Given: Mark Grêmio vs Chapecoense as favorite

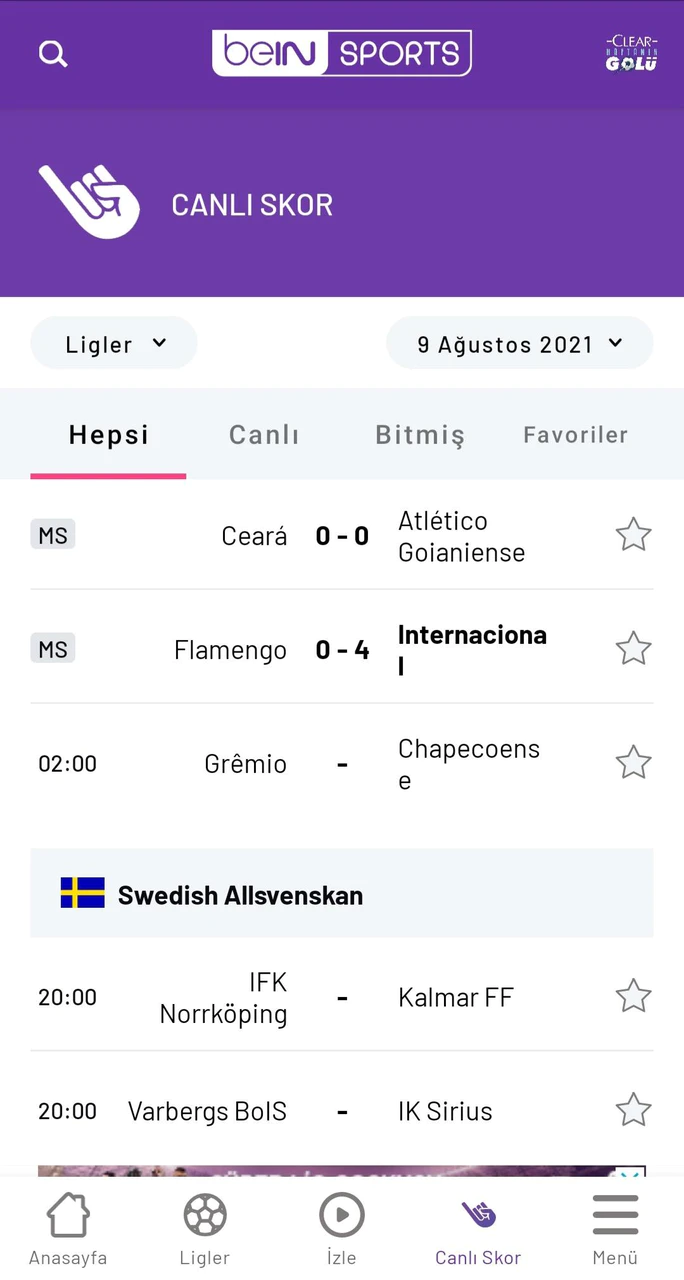Looking at the screenshot, I should click(633, 763).
